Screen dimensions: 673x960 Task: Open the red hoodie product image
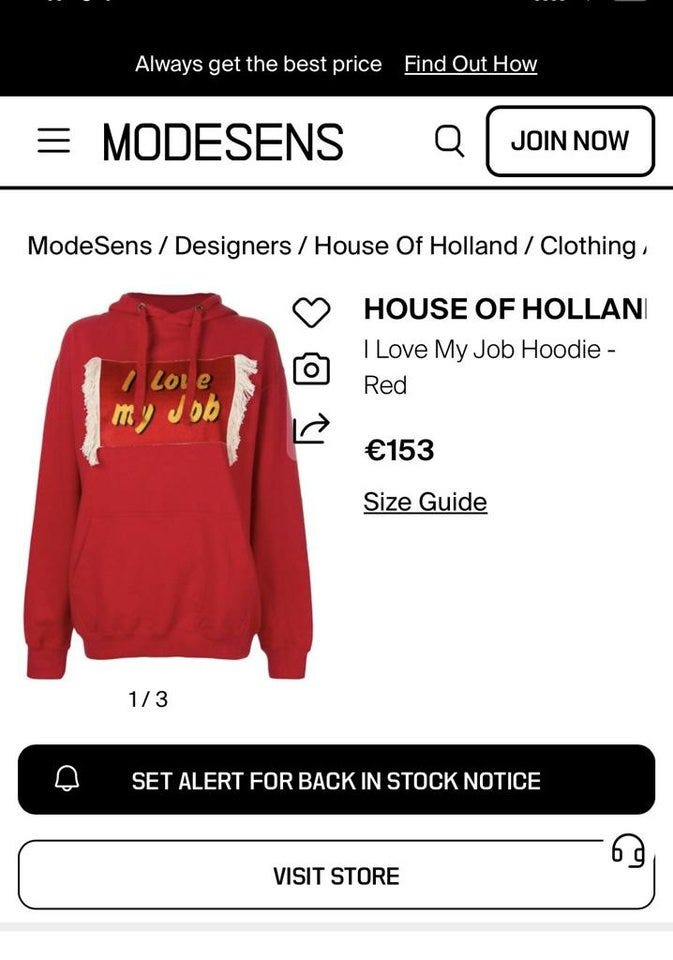(169, 486)
